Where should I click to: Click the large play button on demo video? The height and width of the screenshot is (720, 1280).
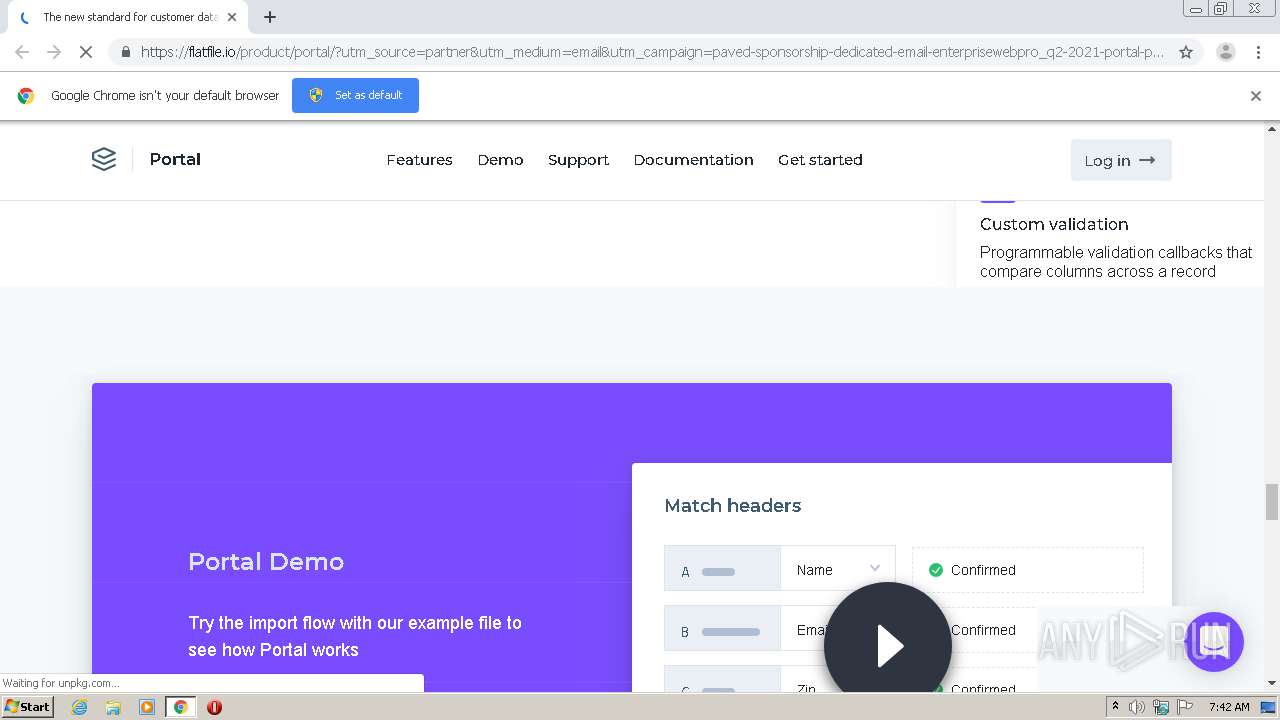coord(888,645)
